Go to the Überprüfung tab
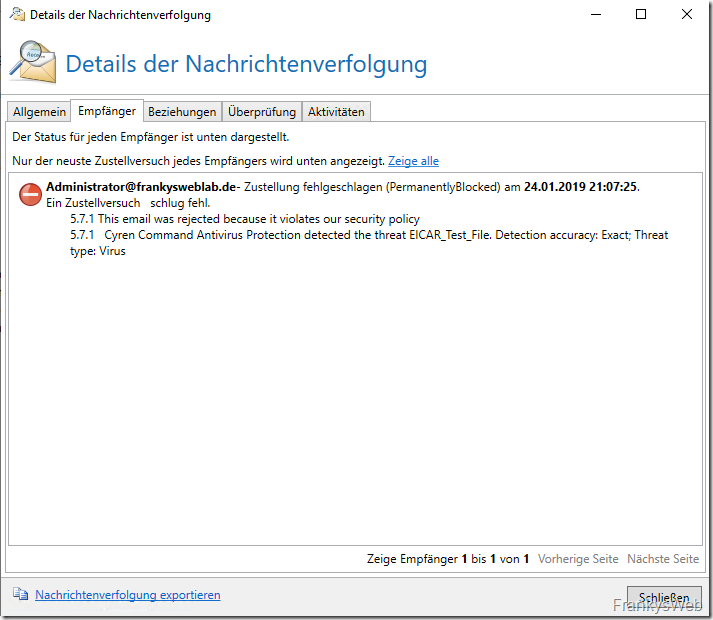The height and width of the screenshot is (620, 713). point(261,112)
